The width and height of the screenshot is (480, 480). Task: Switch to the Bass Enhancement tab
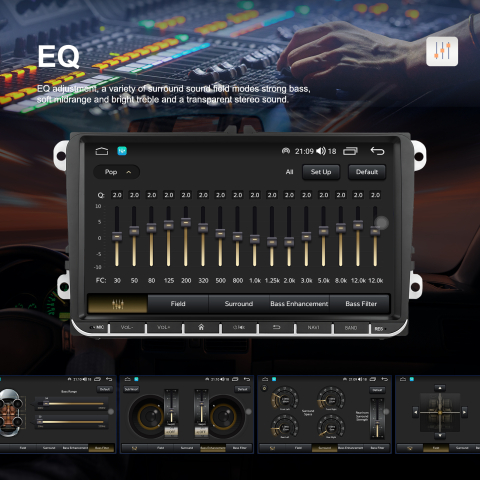[299, 304]
